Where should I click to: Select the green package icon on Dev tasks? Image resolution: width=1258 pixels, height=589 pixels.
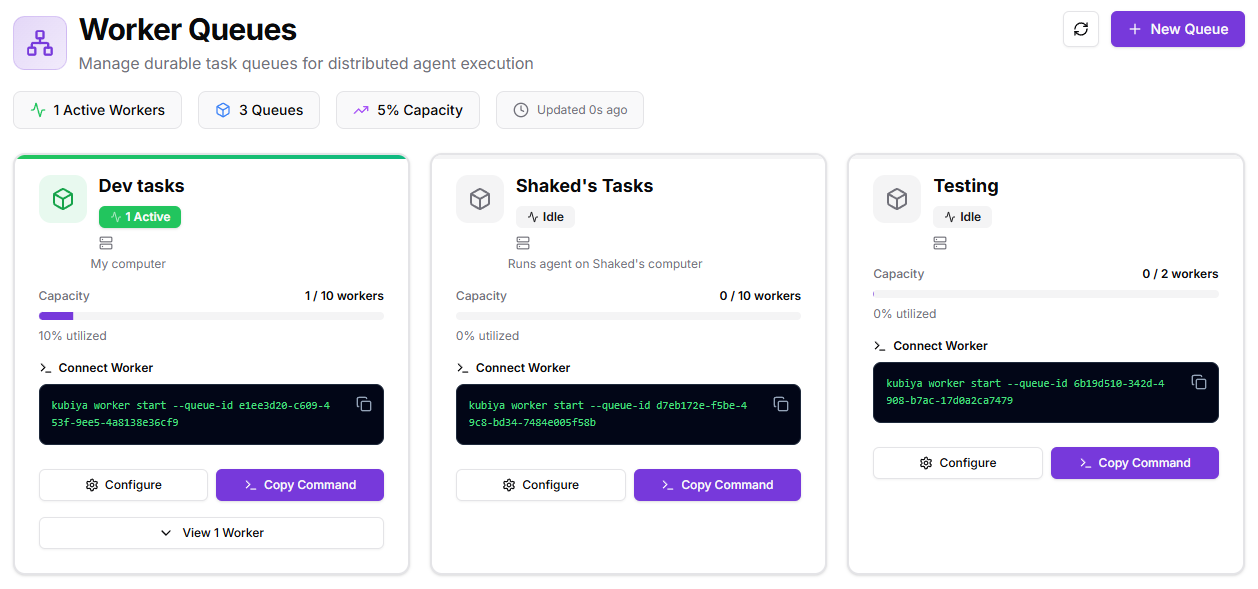click(x=62, y=198)
